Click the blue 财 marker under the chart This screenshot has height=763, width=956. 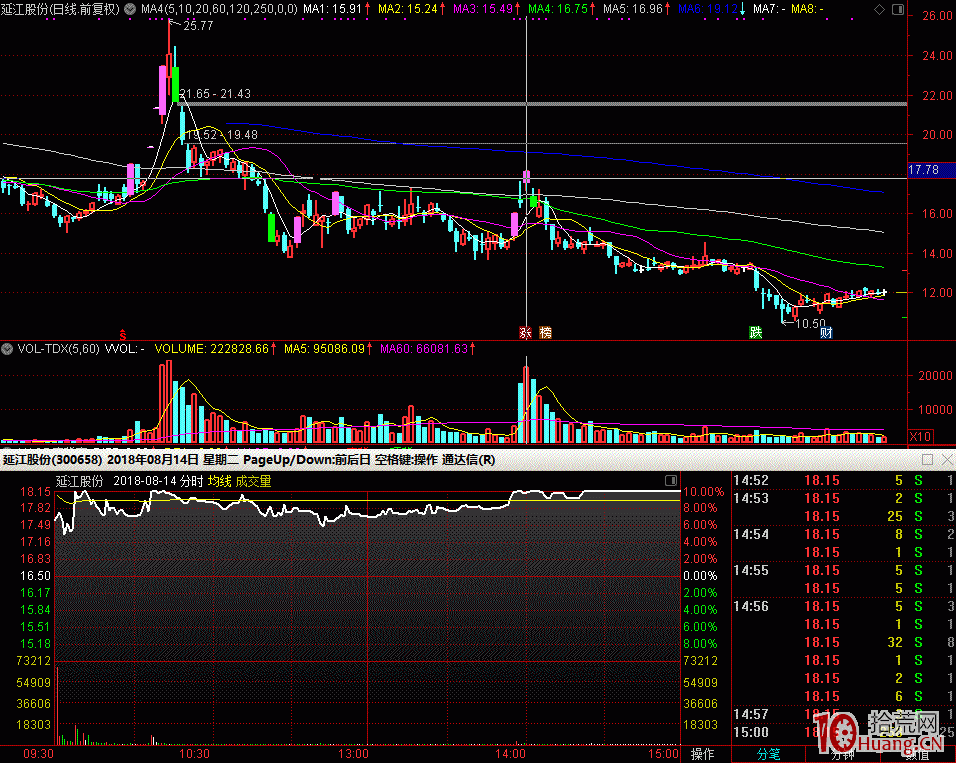[826, 333]
